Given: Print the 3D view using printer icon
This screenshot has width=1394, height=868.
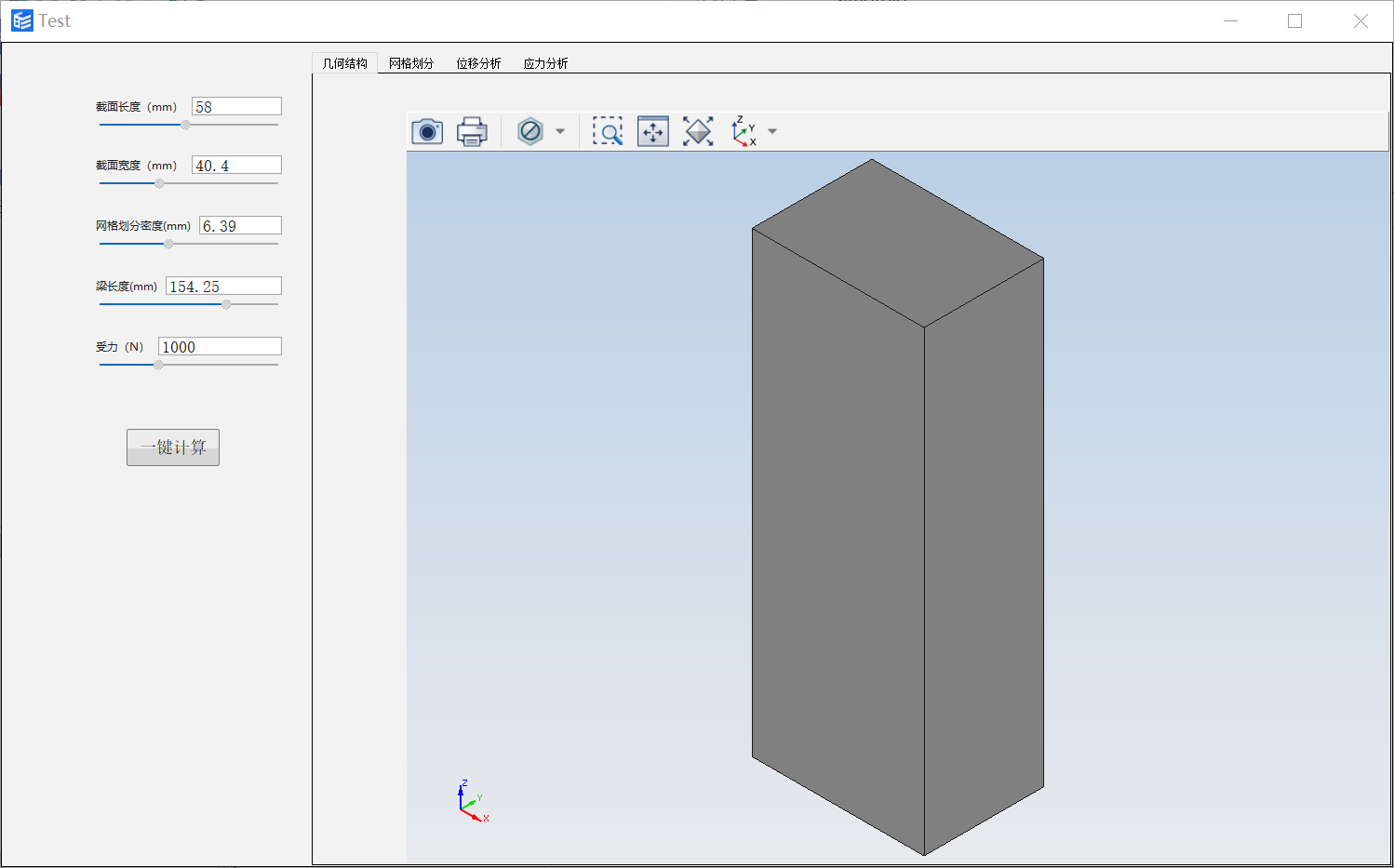Looking at the screenshot, I should [x=472, y=131].
